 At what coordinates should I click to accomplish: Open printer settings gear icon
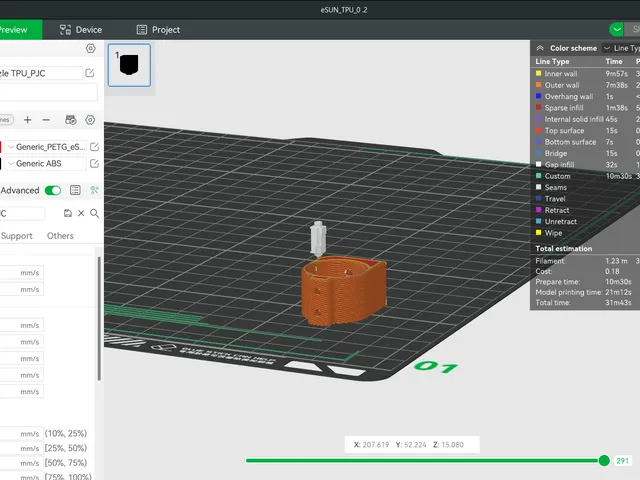point(91,48)
